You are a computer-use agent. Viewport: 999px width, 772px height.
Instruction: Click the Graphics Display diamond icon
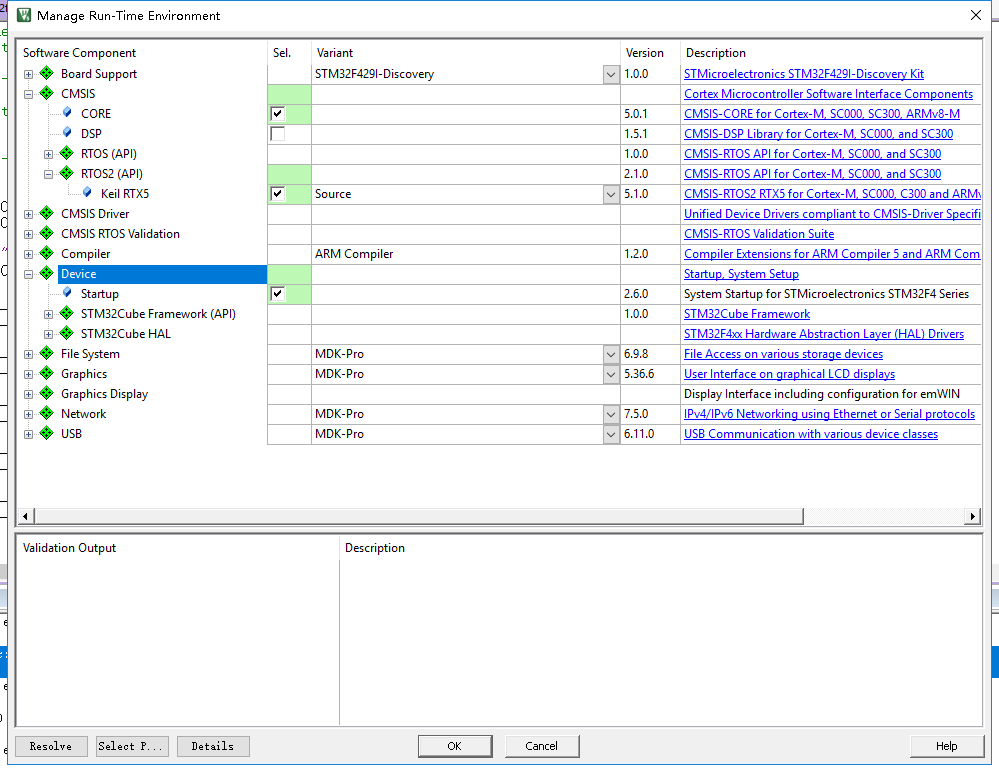47,394
